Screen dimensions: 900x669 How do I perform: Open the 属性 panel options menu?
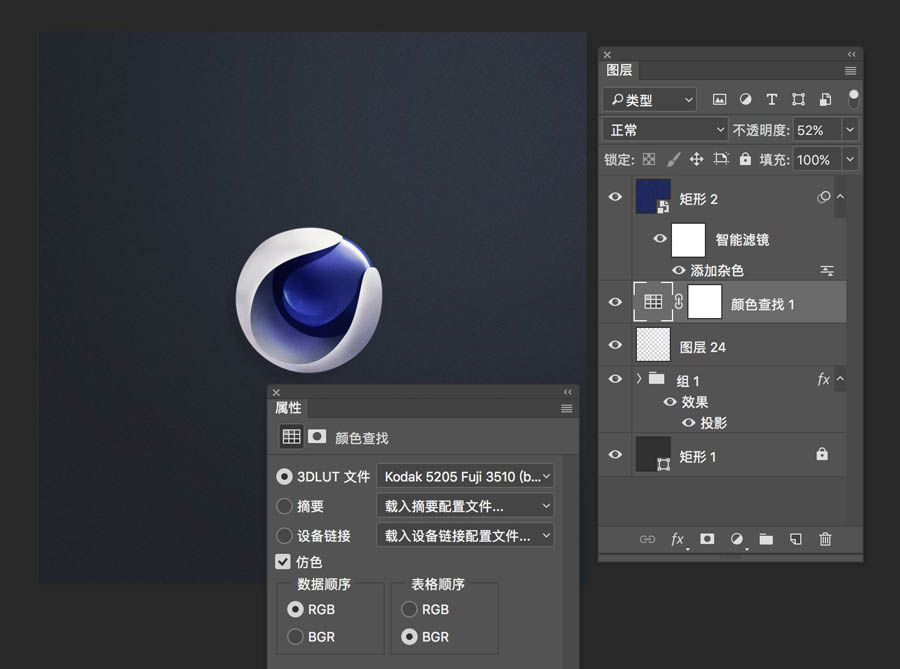(567, 408)
